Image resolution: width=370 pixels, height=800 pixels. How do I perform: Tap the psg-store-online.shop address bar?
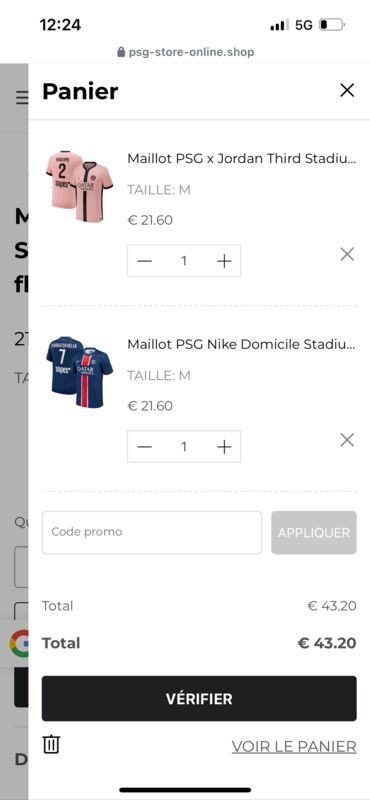(185, 52)
